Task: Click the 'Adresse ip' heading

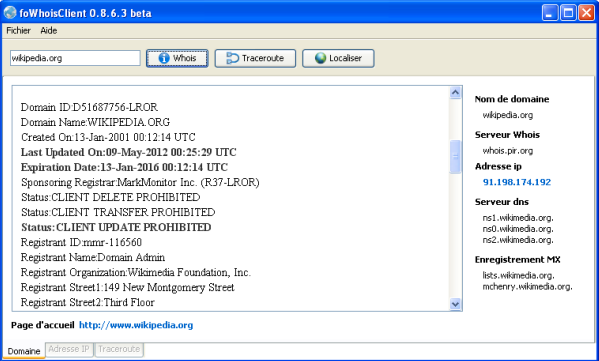Action: [498, 166]
